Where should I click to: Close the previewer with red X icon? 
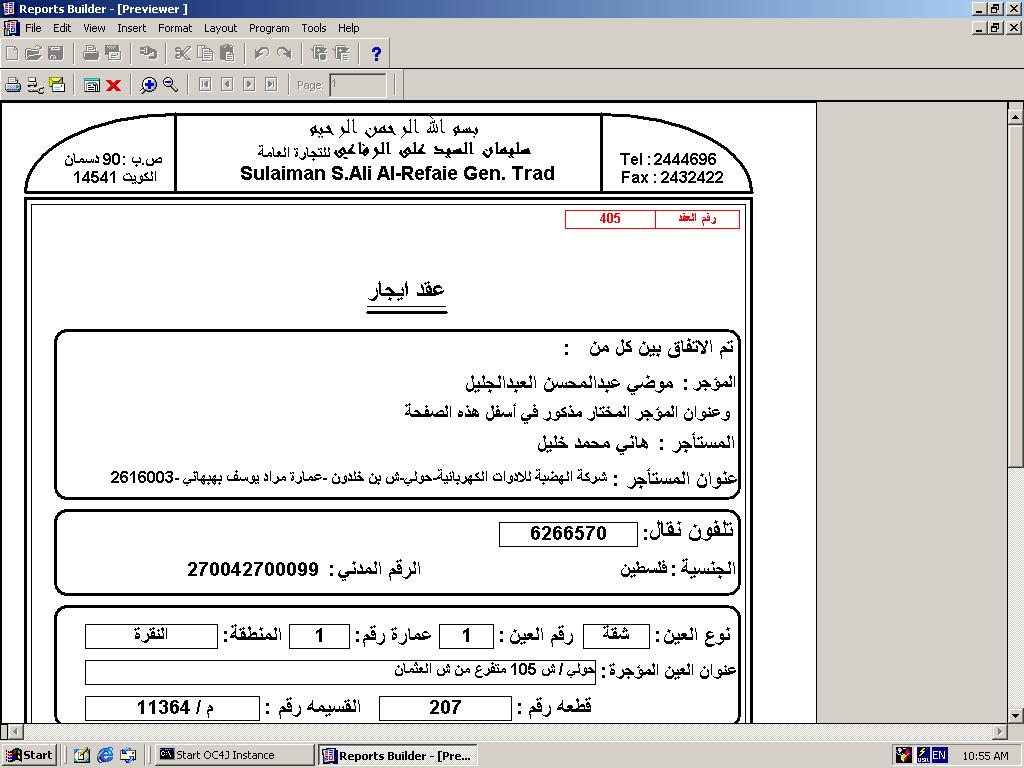coord(113,85)
